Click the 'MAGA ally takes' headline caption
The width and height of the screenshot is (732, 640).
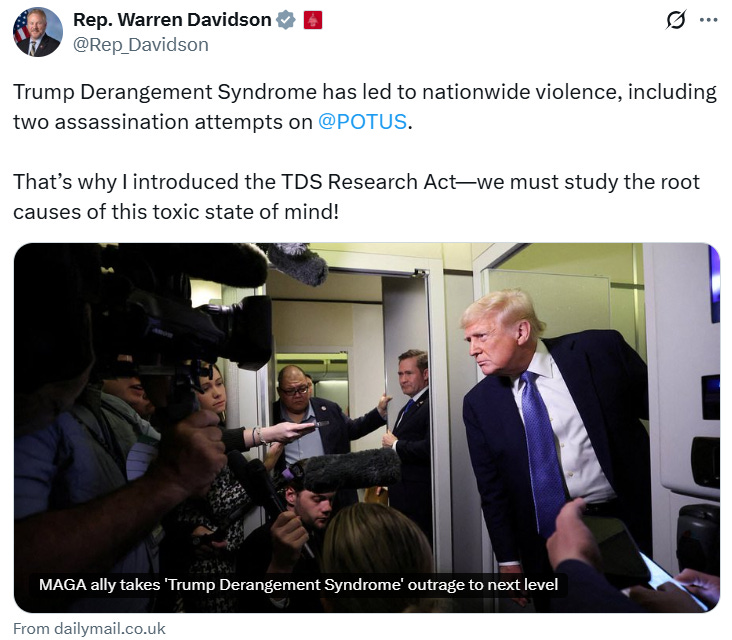click(x=298, y=584)
